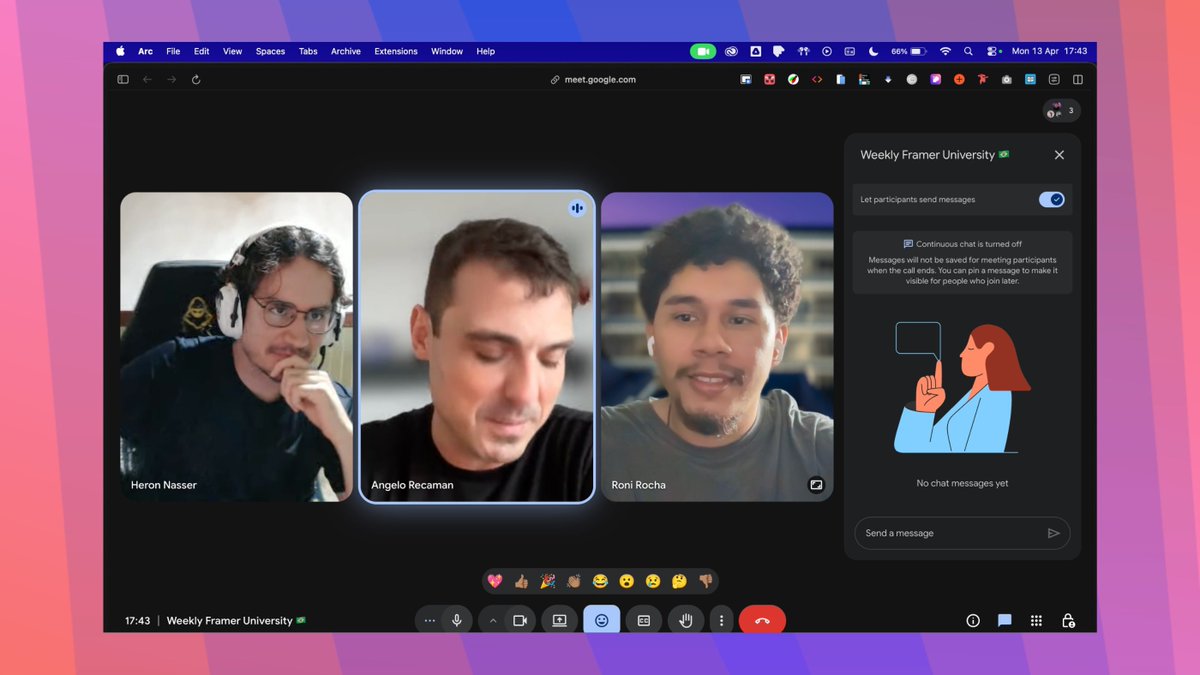Reload the meet.google.com page

(196, 80)
